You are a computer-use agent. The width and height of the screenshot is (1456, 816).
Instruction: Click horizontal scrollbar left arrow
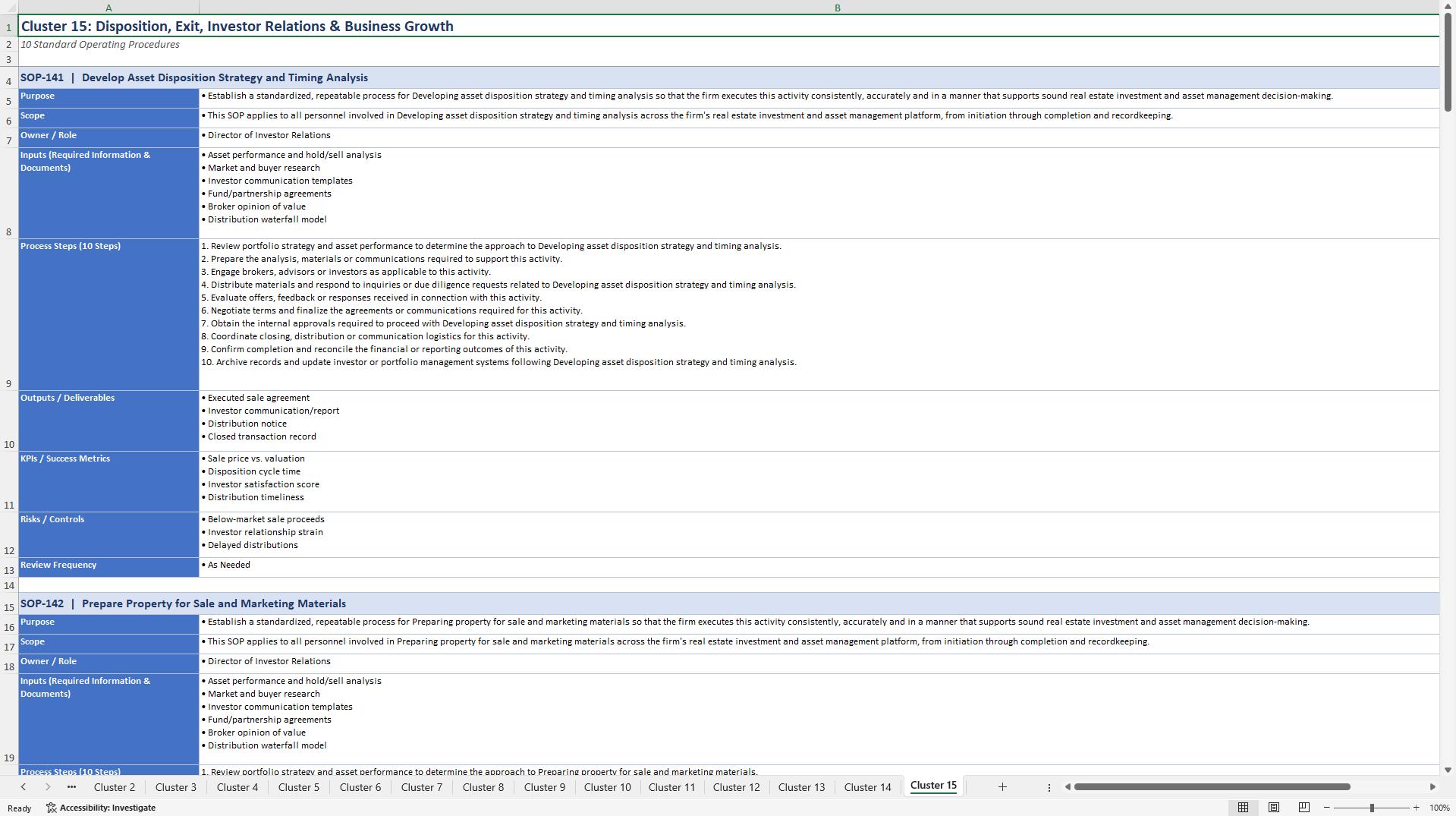(1068, 787)
